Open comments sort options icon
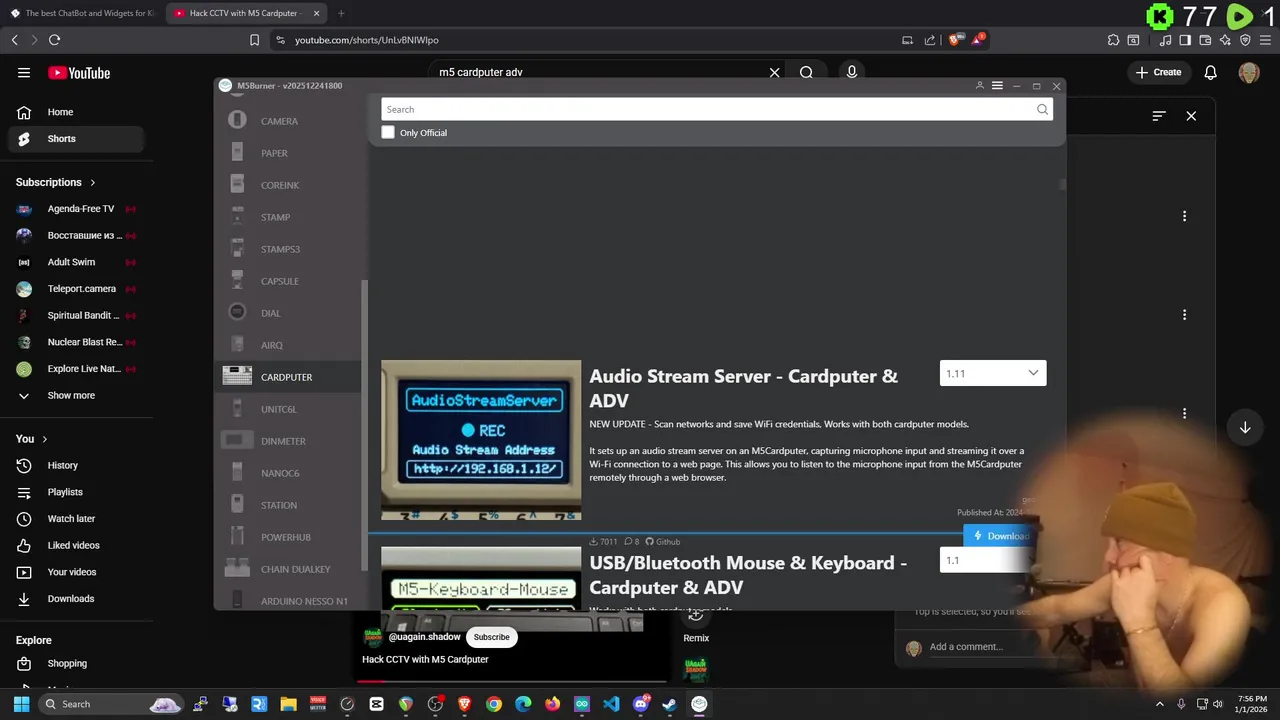 (x=1159, y=116)
